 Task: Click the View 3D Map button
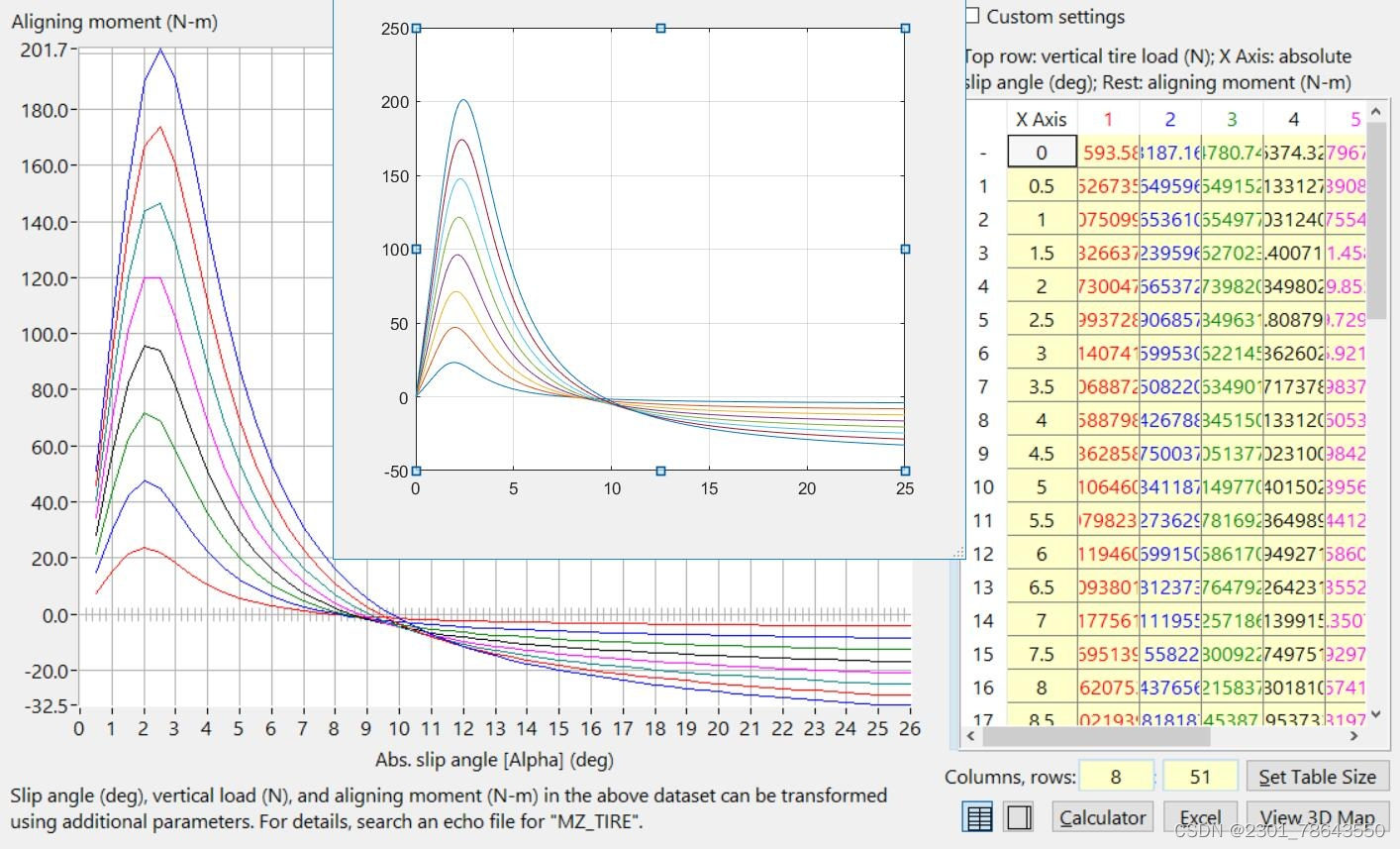(1317, 818)
